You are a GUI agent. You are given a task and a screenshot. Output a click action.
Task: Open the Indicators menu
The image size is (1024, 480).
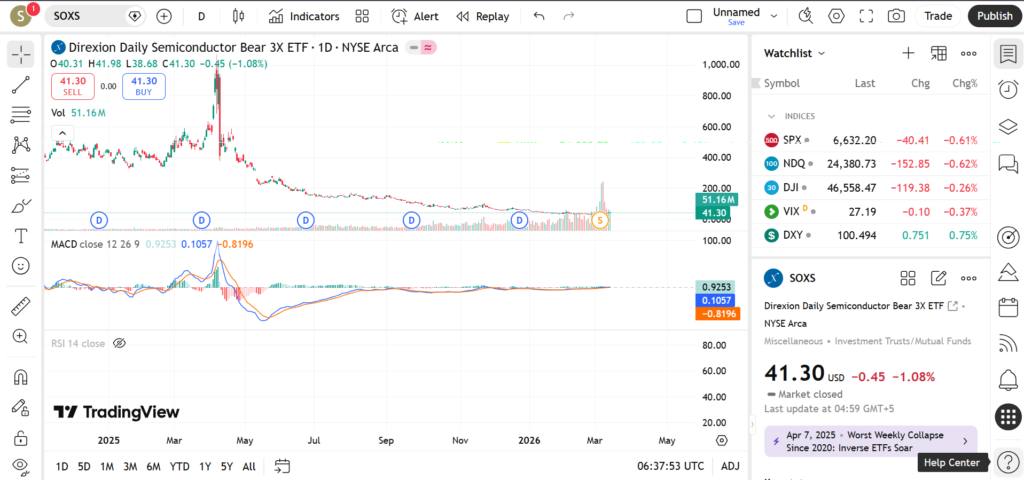[x=304, y=16]
